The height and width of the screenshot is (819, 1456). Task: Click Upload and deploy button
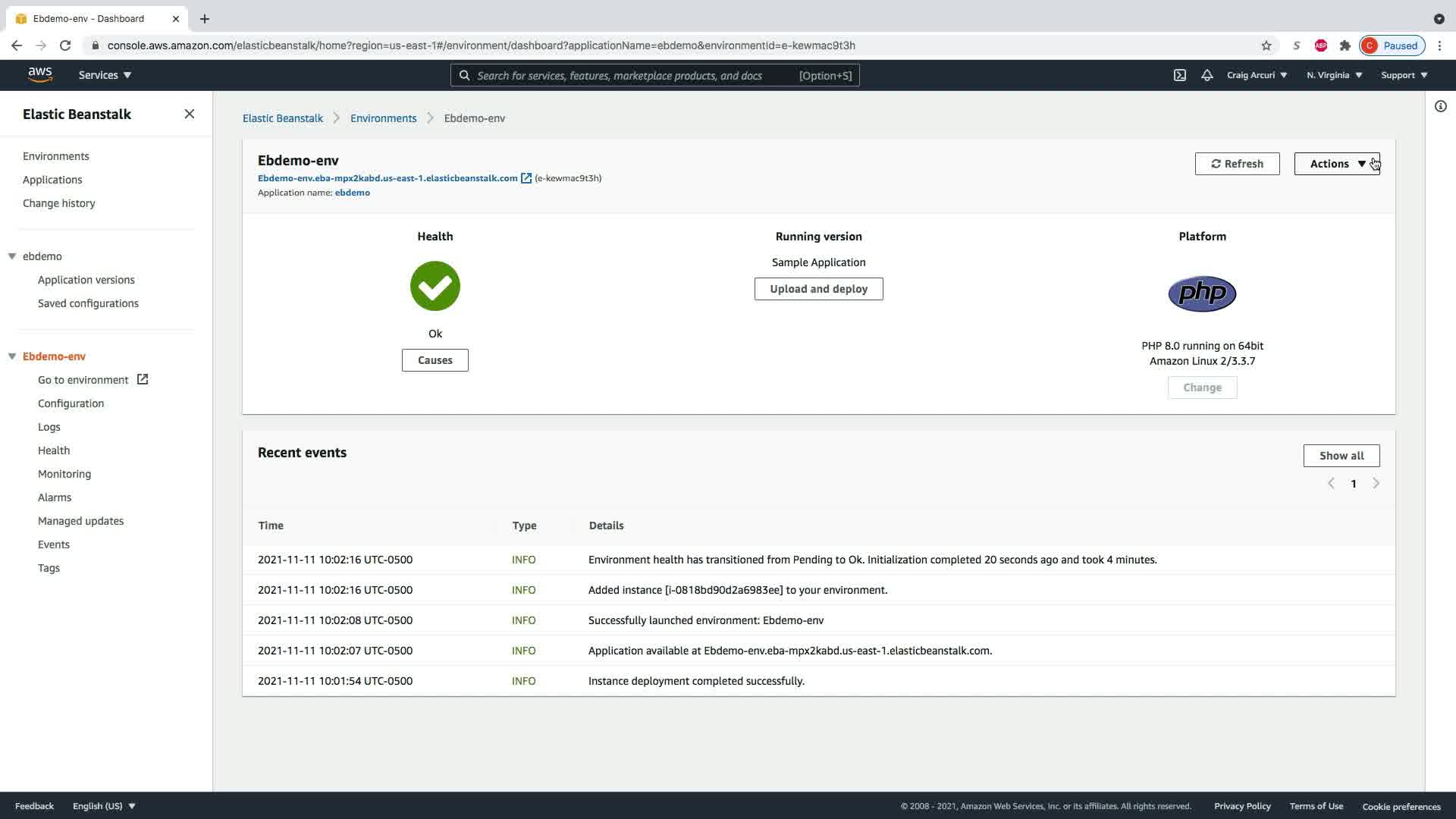point(818,289)
